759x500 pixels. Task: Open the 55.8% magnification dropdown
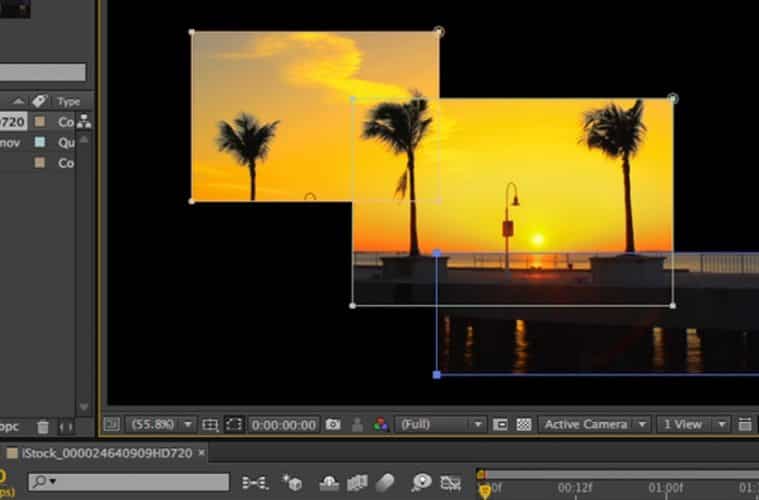[x=160, y=424]
